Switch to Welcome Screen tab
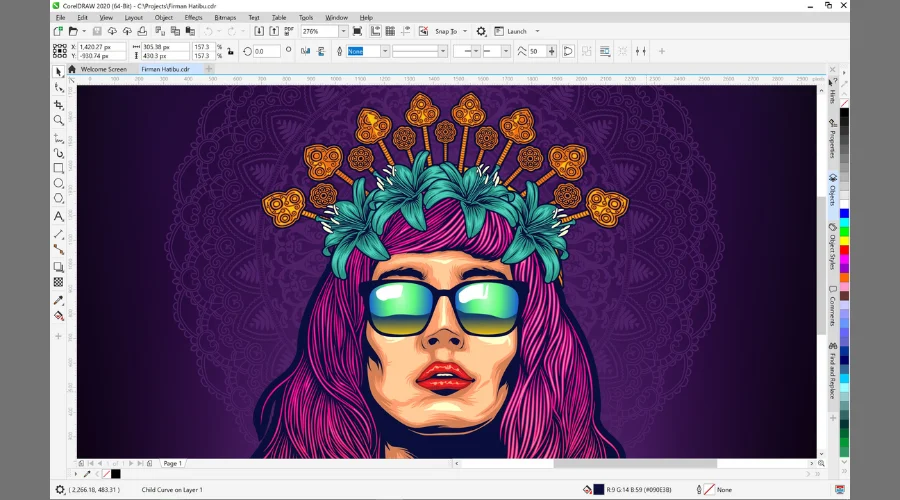Image resolution: width=900 pixels, height=500 pixels. pos(103,69)
